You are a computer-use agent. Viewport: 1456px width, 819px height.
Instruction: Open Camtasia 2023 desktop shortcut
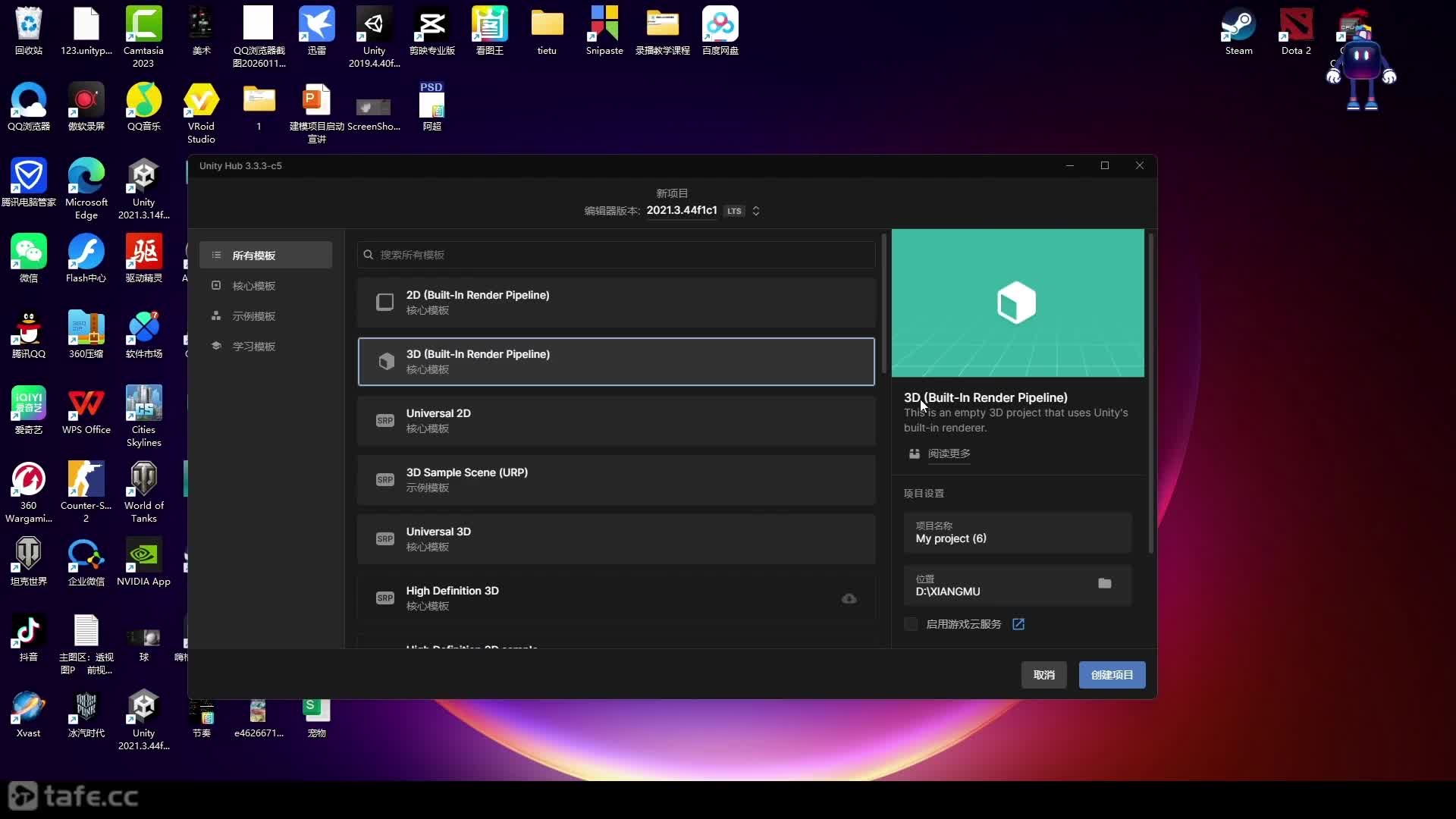point(143,38)
